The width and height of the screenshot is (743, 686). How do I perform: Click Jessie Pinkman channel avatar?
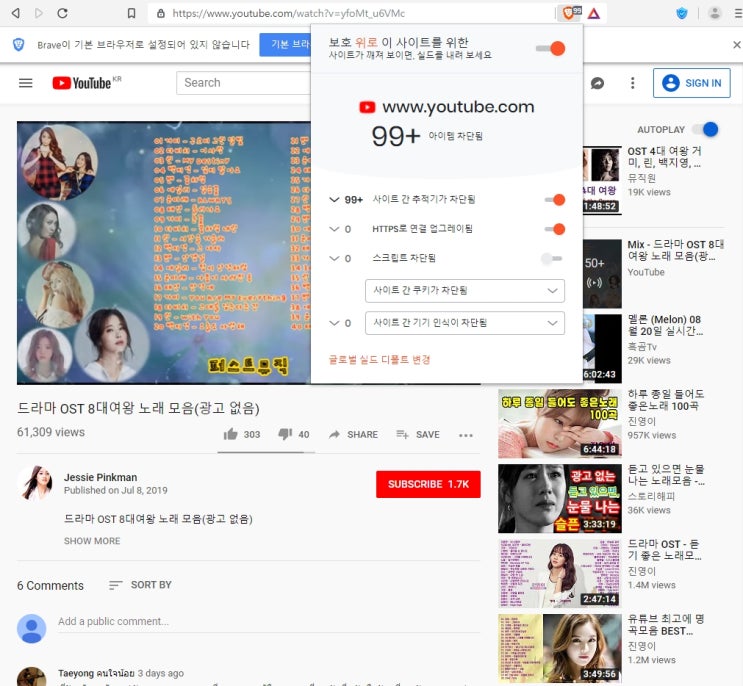(x=35, y=483)
